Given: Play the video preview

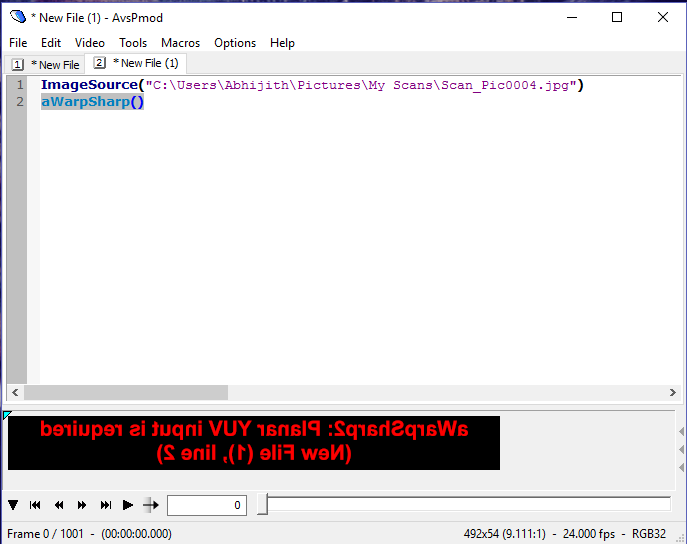Looking at the screenshot, I should tap(127, 505).
